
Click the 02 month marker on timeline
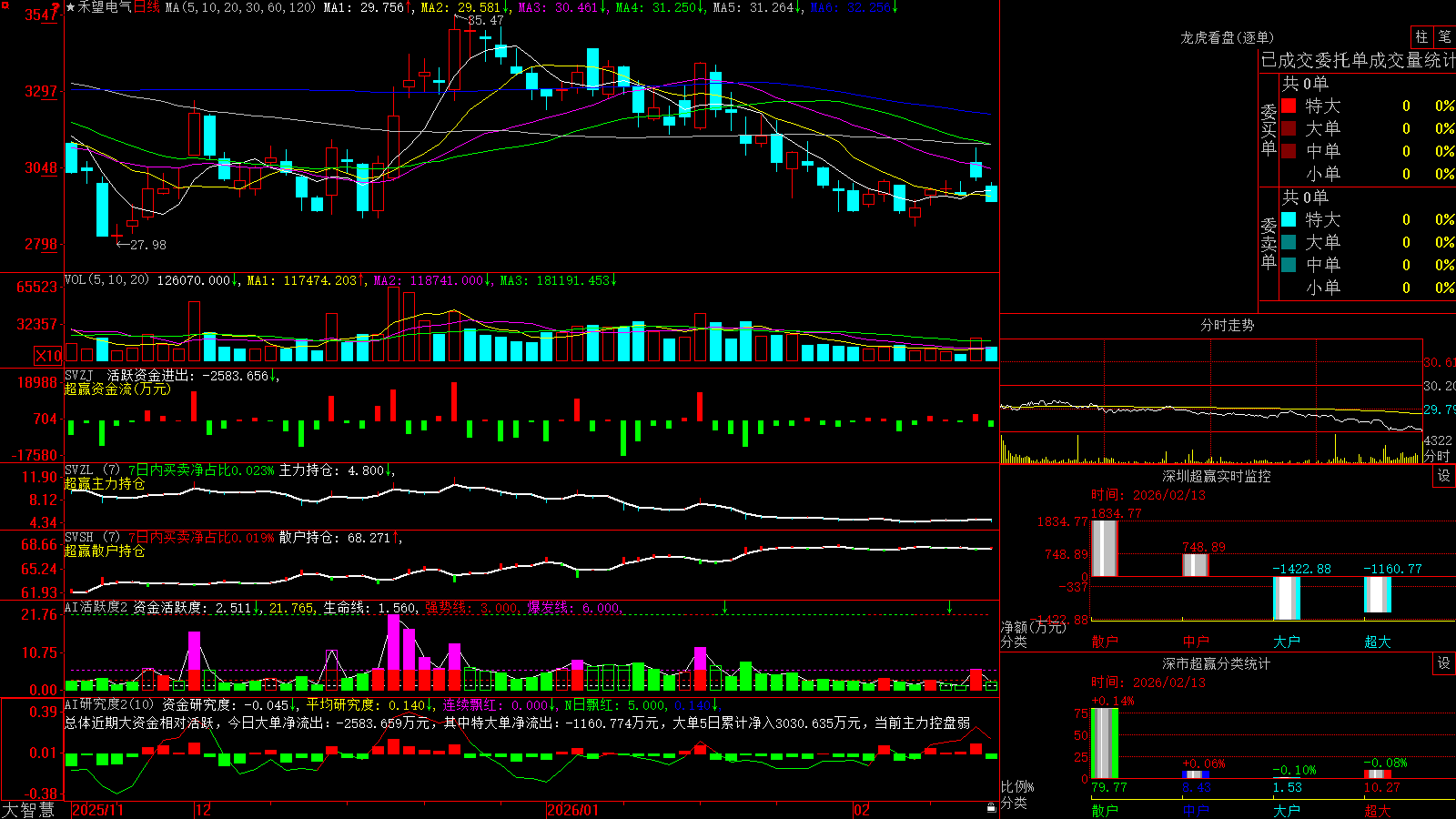pyautogui.click(x=861, y=810)
